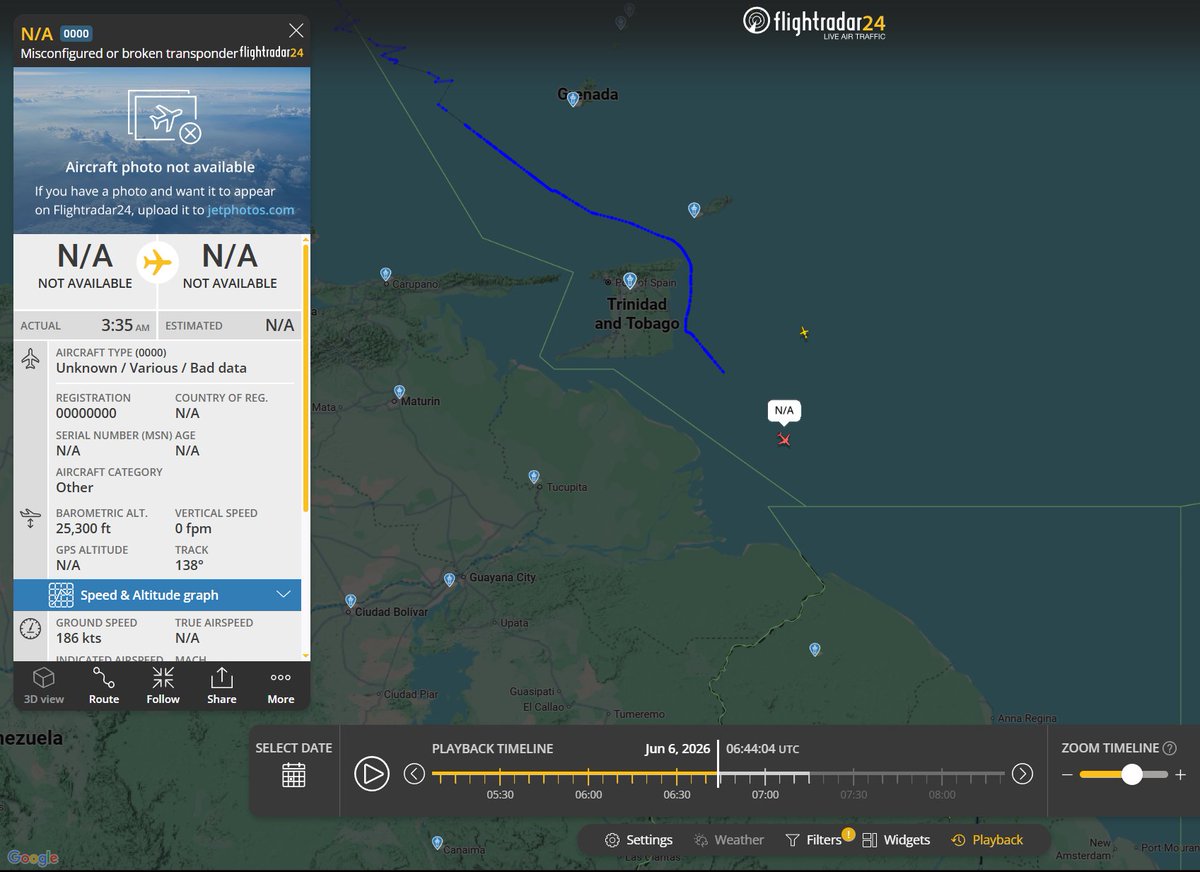Screen dimensions: 1200x872
Task: Click the Tobago airport marker
Action: (x=694, y=210)
